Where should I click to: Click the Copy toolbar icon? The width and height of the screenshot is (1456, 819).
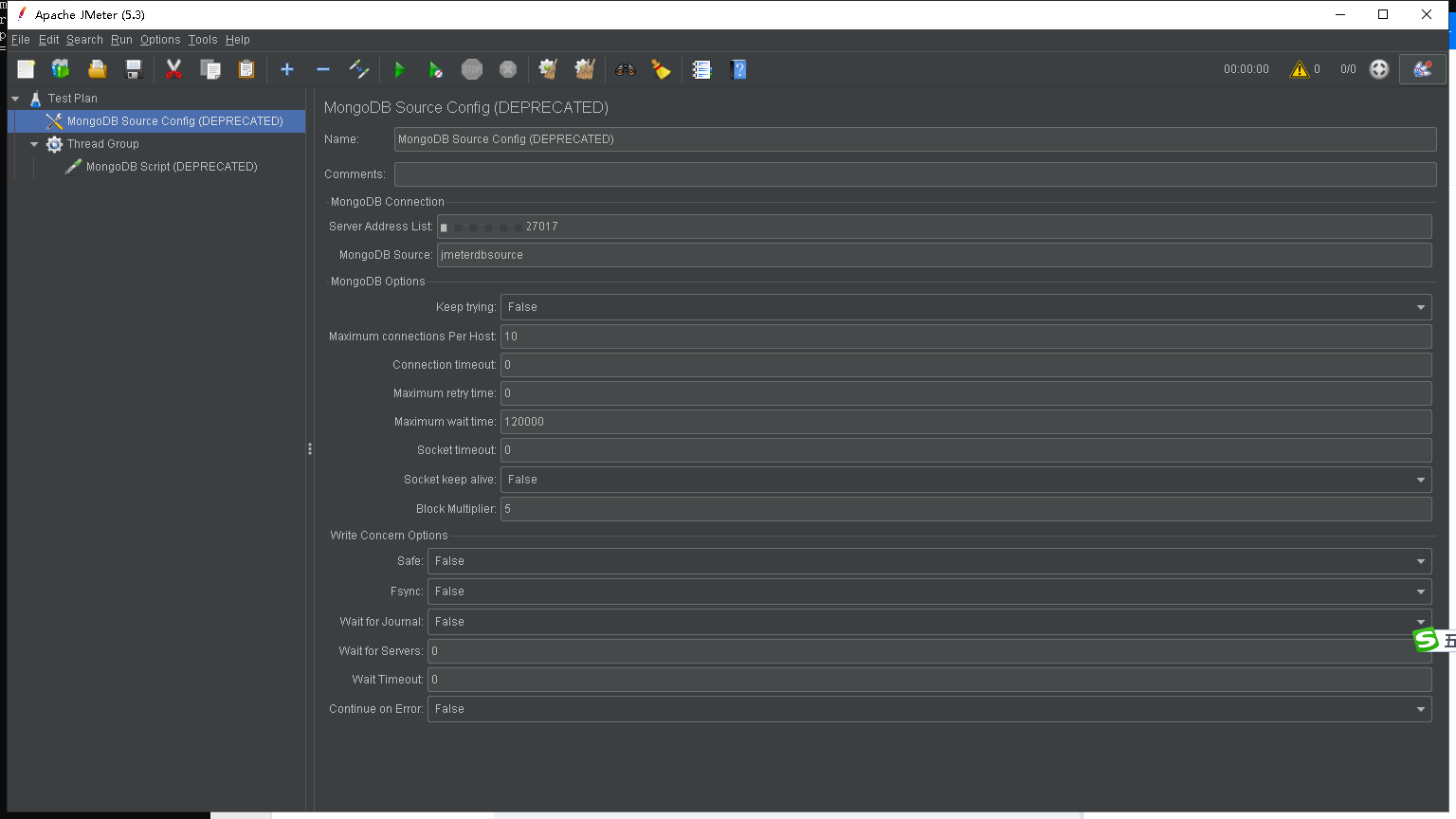(x=210, y=69)
